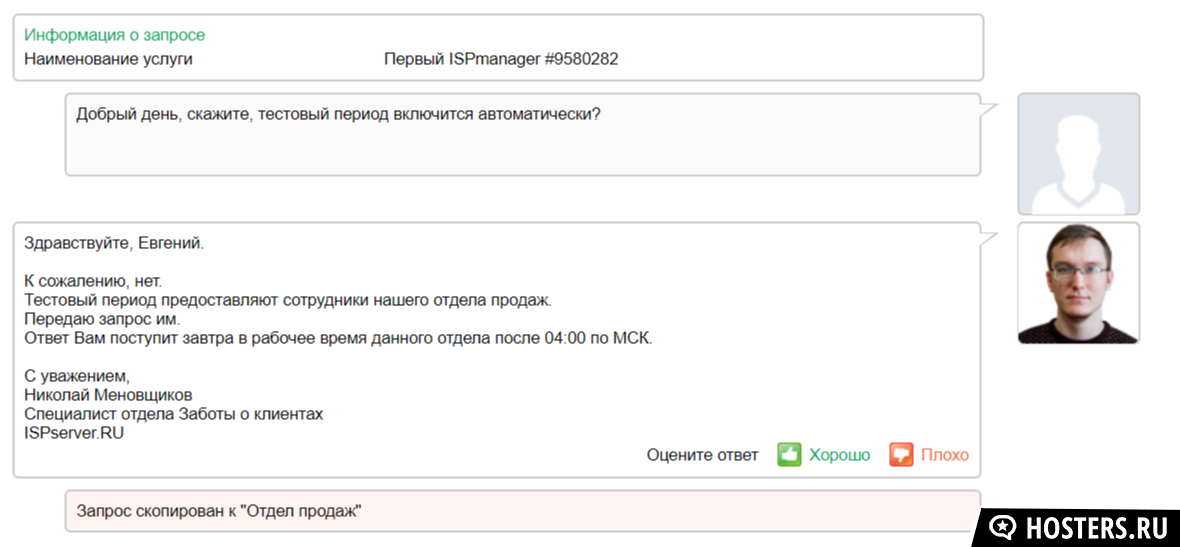Open the support specialist's photo
Screen dimensions: 1180x547
(x=1078, y=283)
